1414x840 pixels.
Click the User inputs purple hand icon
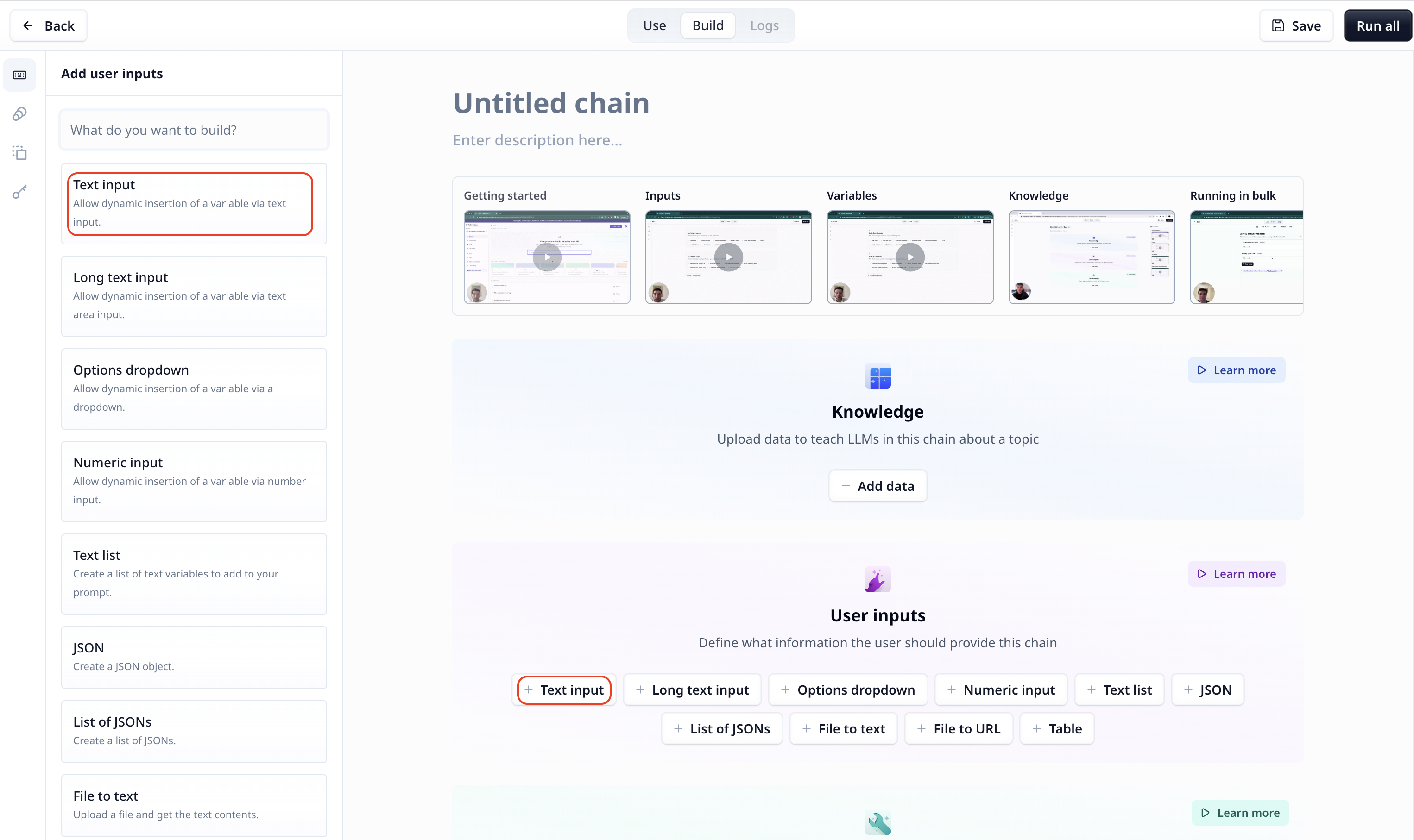point(878,580)
